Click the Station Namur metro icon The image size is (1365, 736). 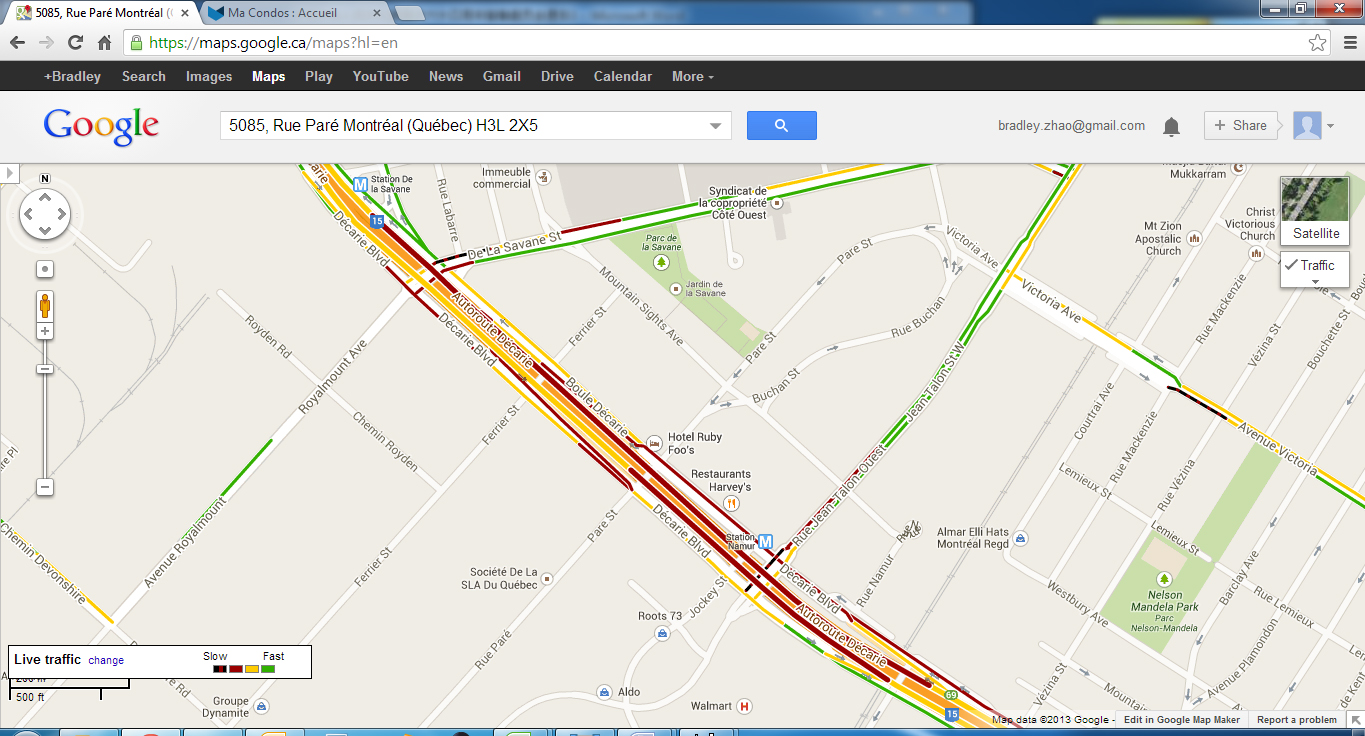(766, 541)
